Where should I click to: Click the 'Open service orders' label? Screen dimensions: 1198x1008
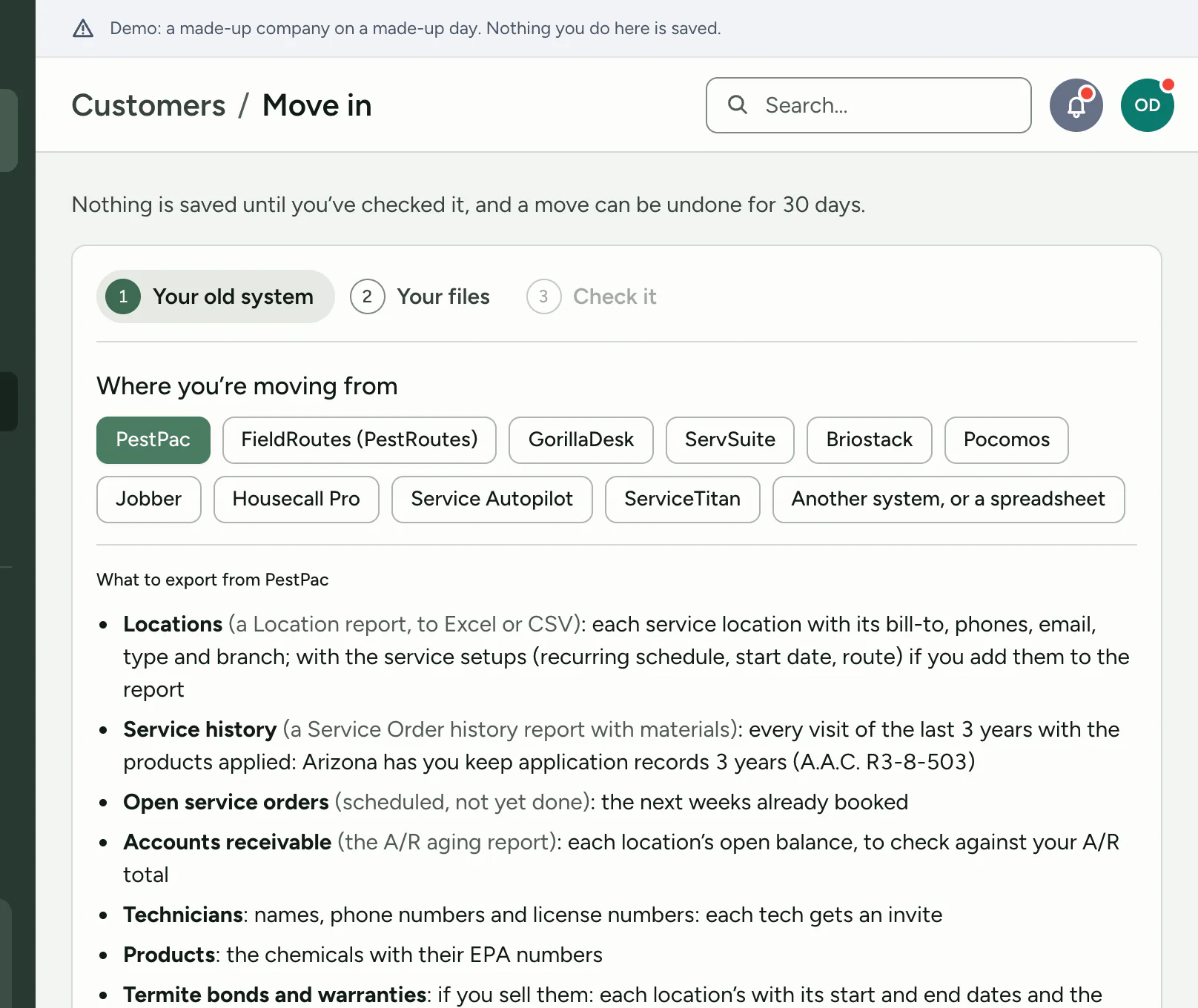click(226, 802)
